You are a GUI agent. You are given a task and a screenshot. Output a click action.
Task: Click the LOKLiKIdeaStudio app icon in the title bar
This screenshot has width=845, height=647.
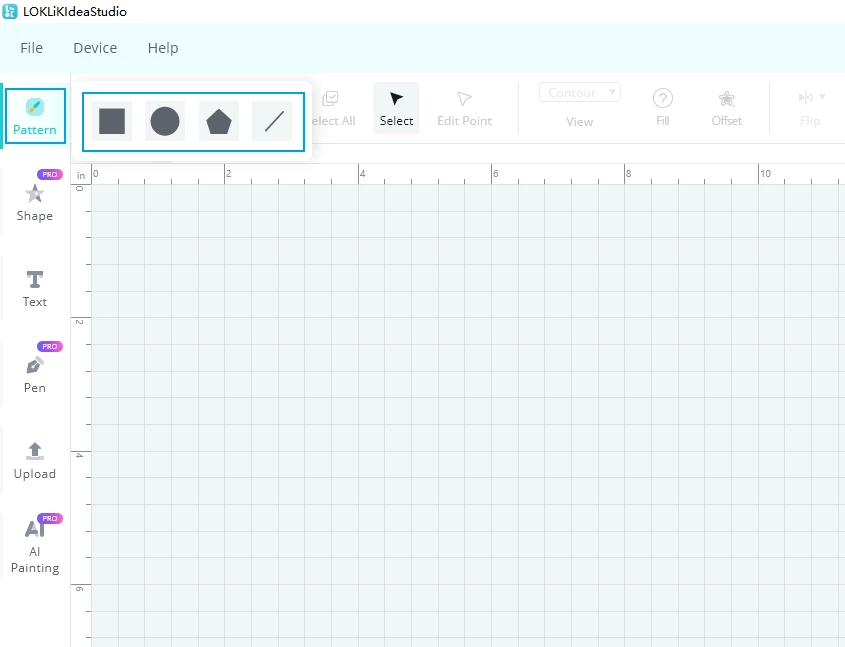pos(10,11)
